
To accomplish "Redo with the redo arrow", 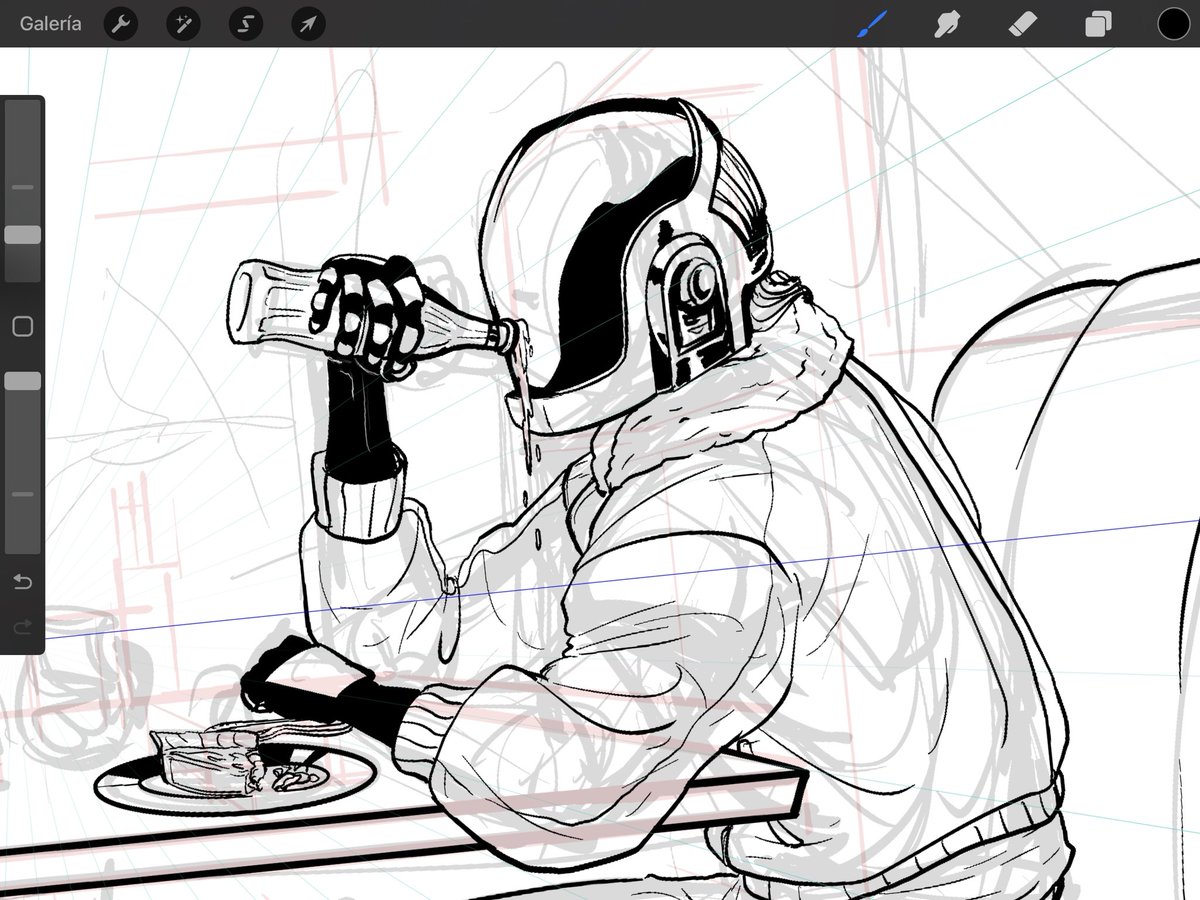I will [x=22, y=627].
